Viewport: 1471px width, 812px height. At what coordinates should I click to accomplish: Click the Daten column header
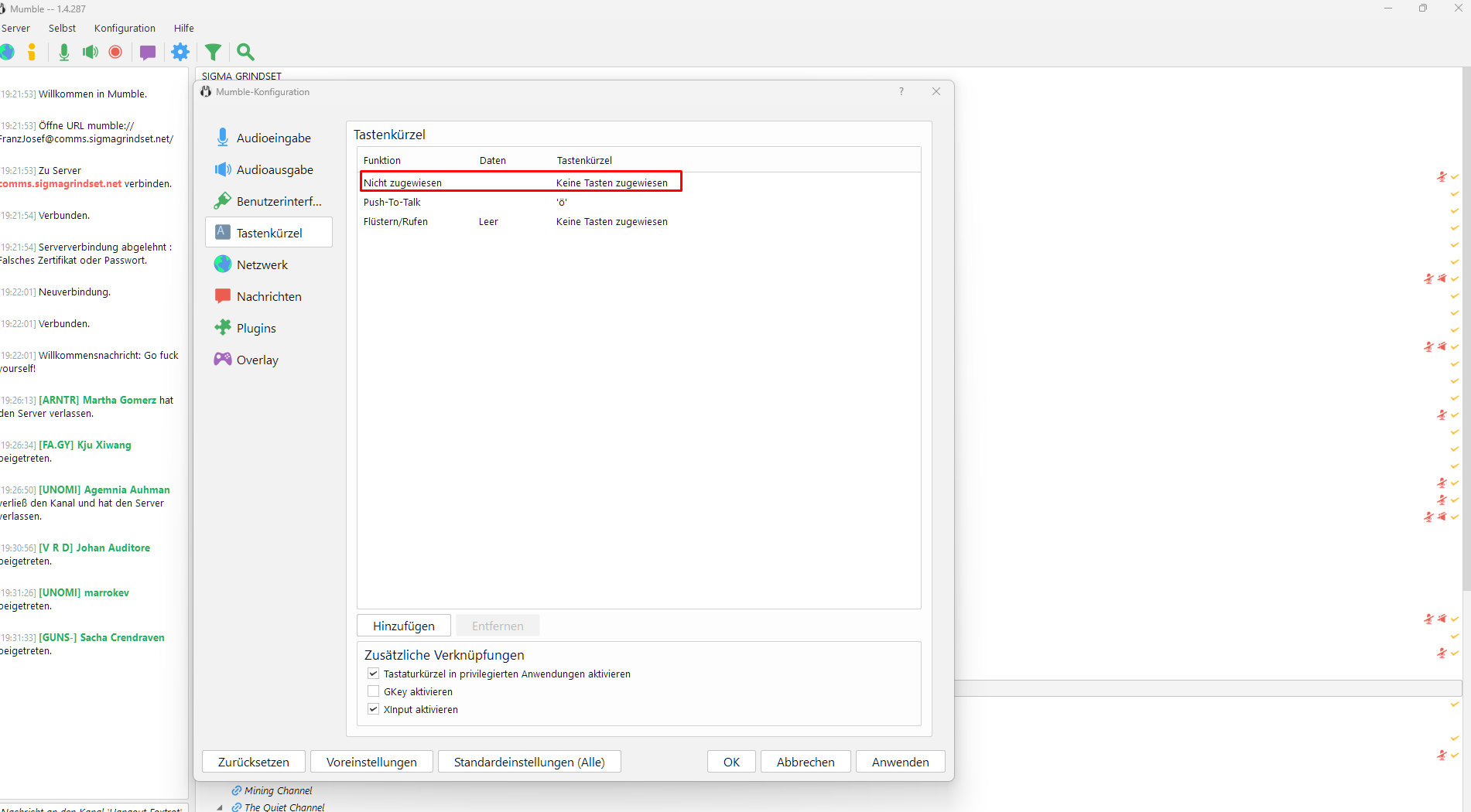[492, 160]
